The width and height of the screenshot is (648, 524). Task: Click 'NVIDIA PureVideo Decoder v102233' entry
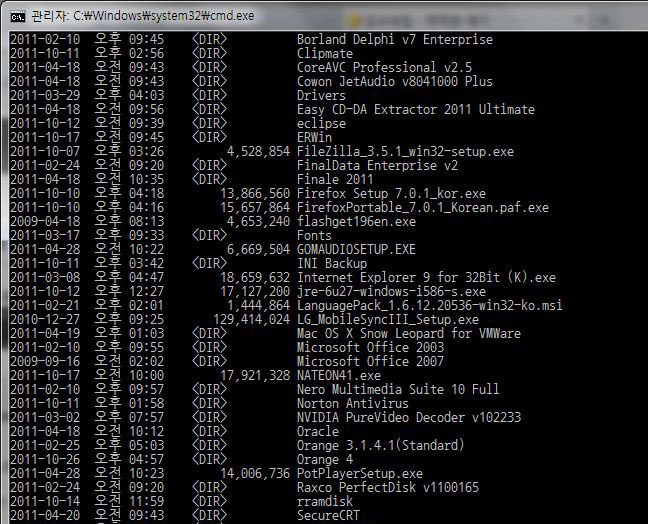click(409, 418)
